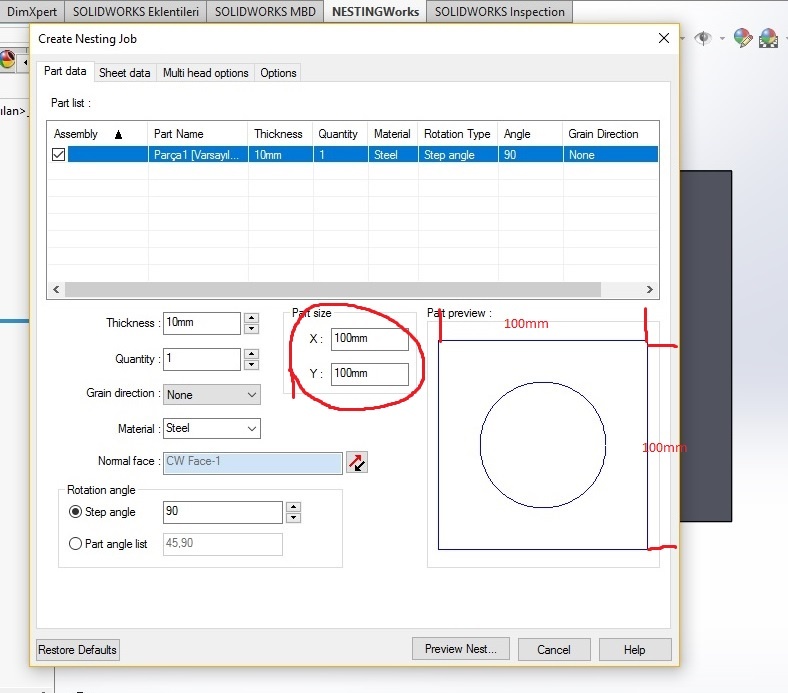Viewport: 788px width, 693px height.
Task: Click the Normal face selection arrow icon
Action: point(357,462)
